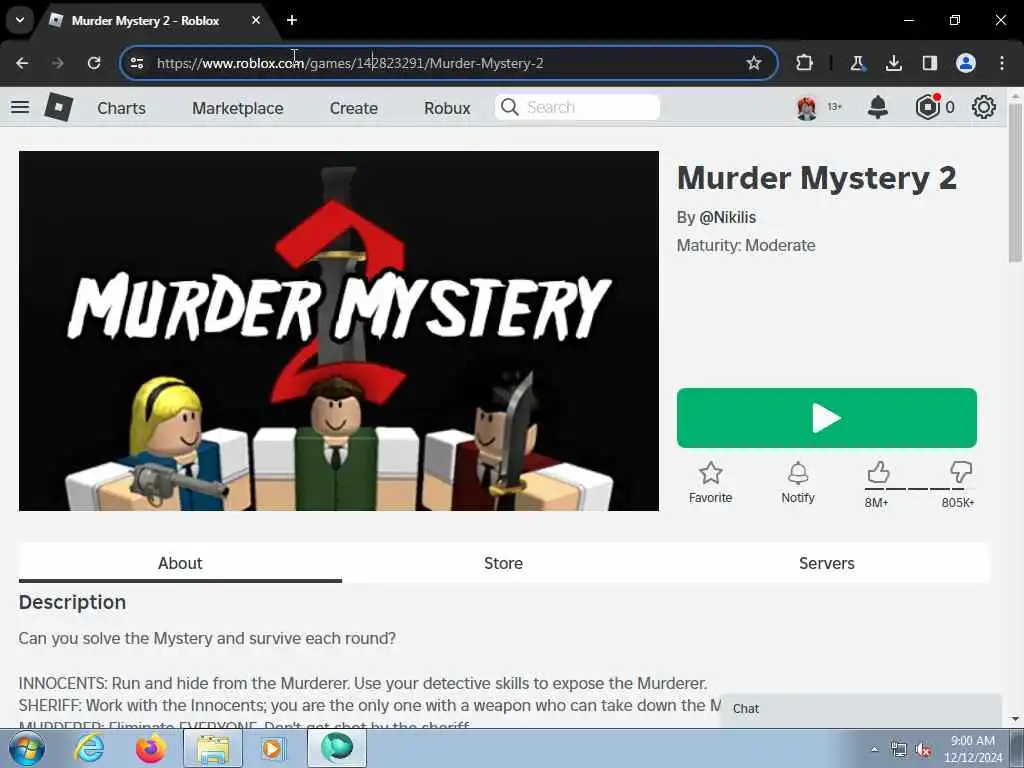The width and height of the screenshot is (1024, 768).
Task: Open Chrome three-dot menu
Action: [x=1002, y=63]
